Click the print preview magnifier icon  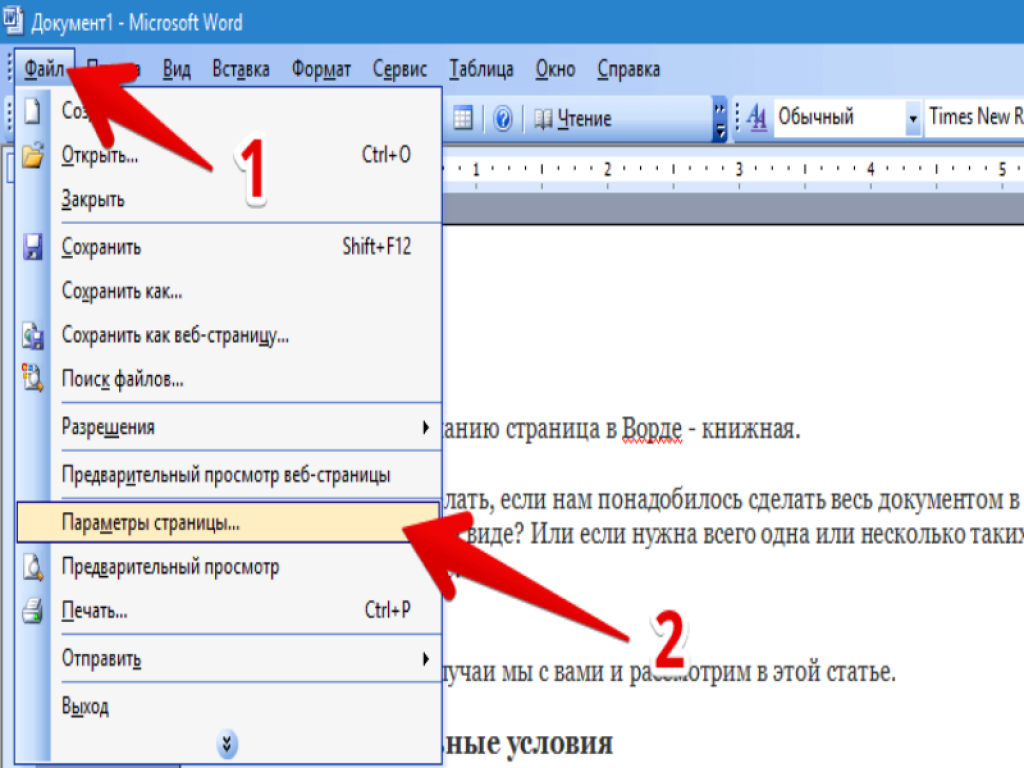tap(32, 567)
